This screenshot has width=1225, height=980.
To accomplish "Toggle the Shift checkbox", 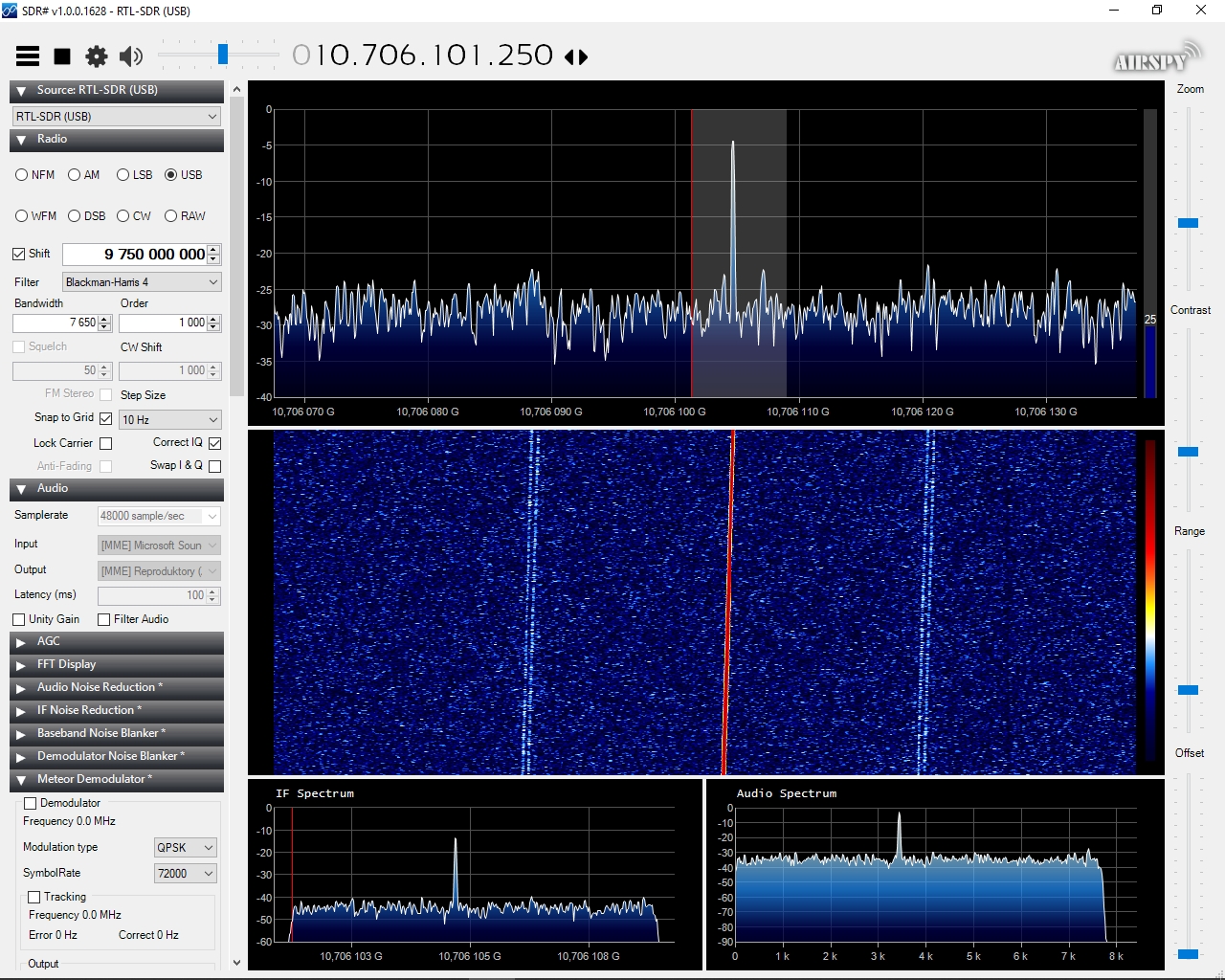I will 19,254.
